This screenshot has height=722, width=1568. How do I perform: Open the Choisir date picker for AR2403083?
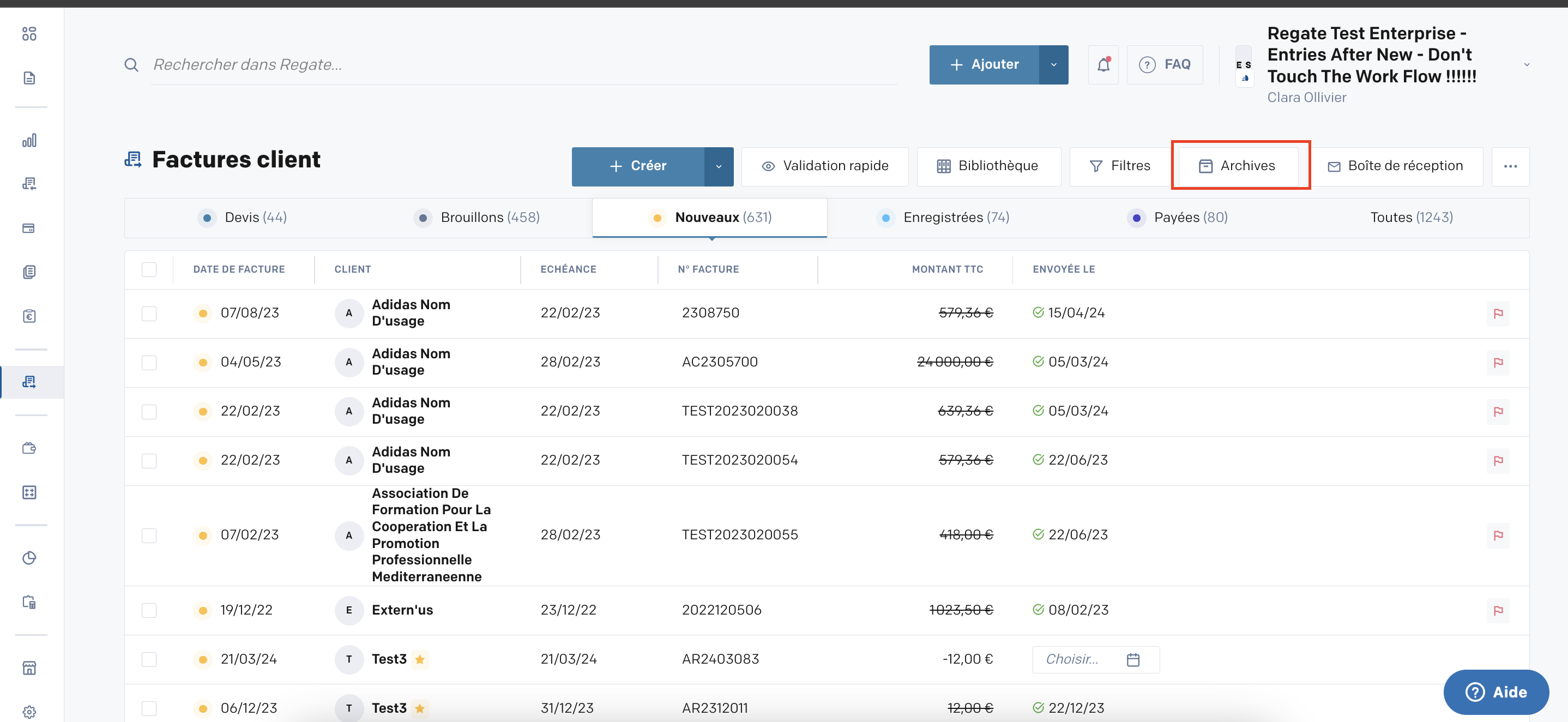point(1095,659)
